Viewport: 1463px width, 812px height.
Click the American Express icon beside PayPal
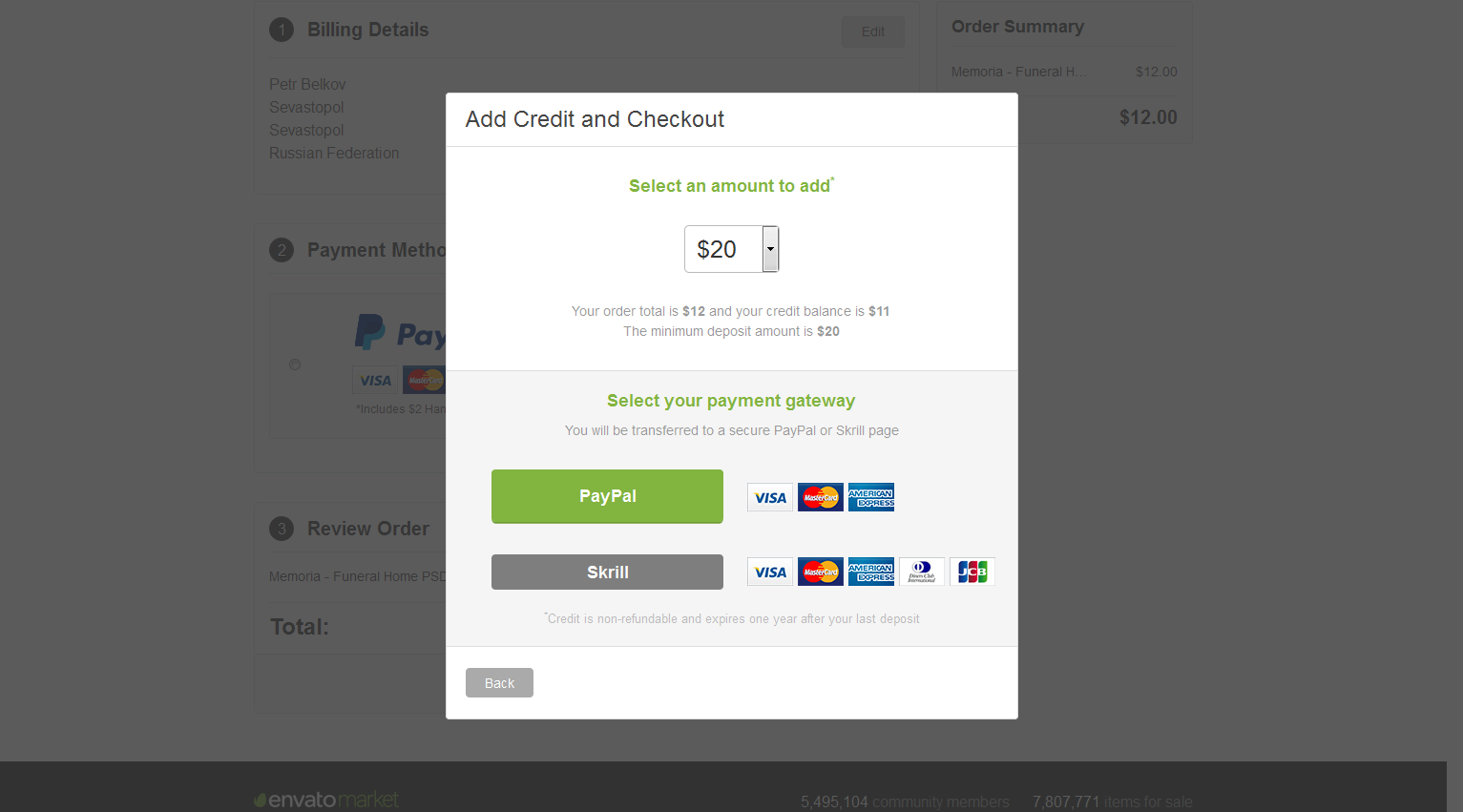click(871, 497)
